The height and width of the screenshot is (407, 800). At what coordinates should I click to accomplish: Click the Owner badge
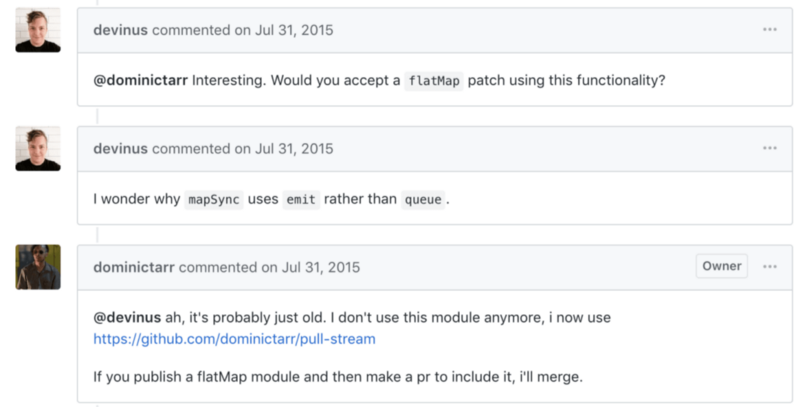(x=721, y=266)
